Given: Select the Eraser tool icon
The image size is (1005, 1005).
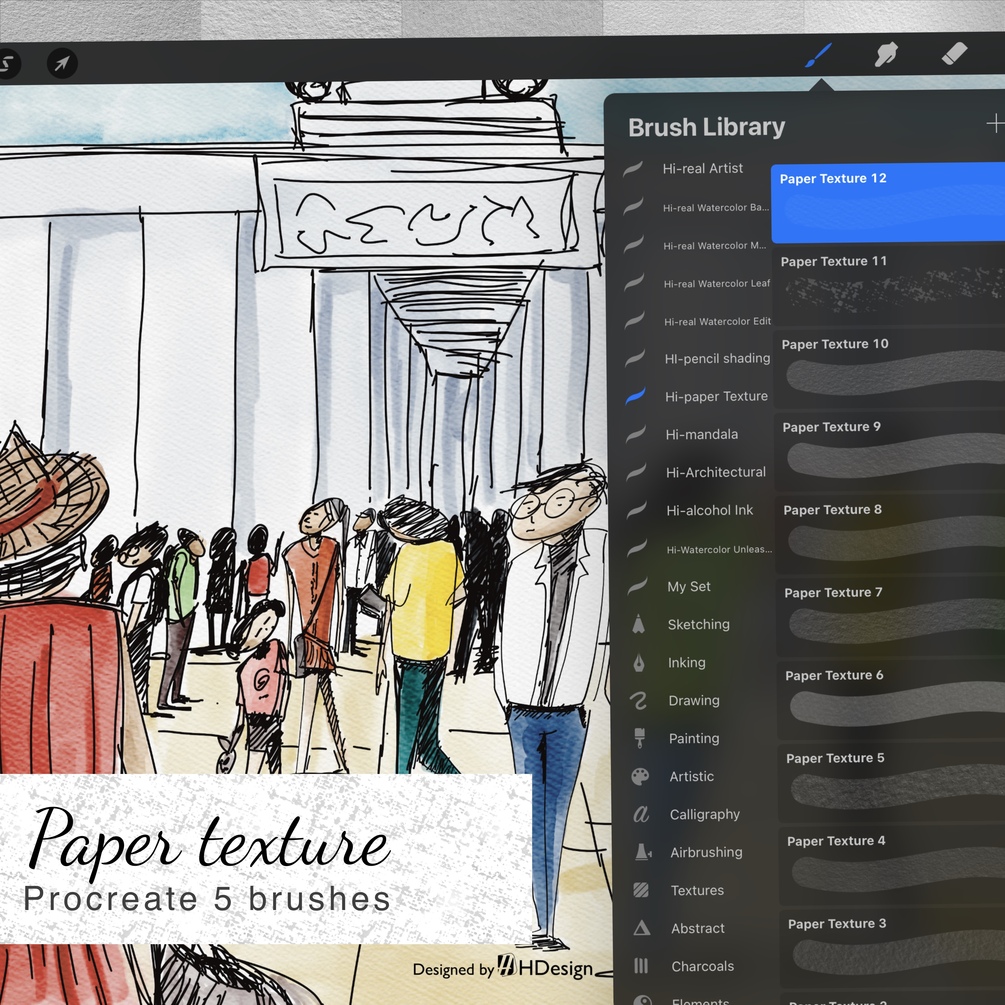Looking at the screenshot, I should point(954,54).
